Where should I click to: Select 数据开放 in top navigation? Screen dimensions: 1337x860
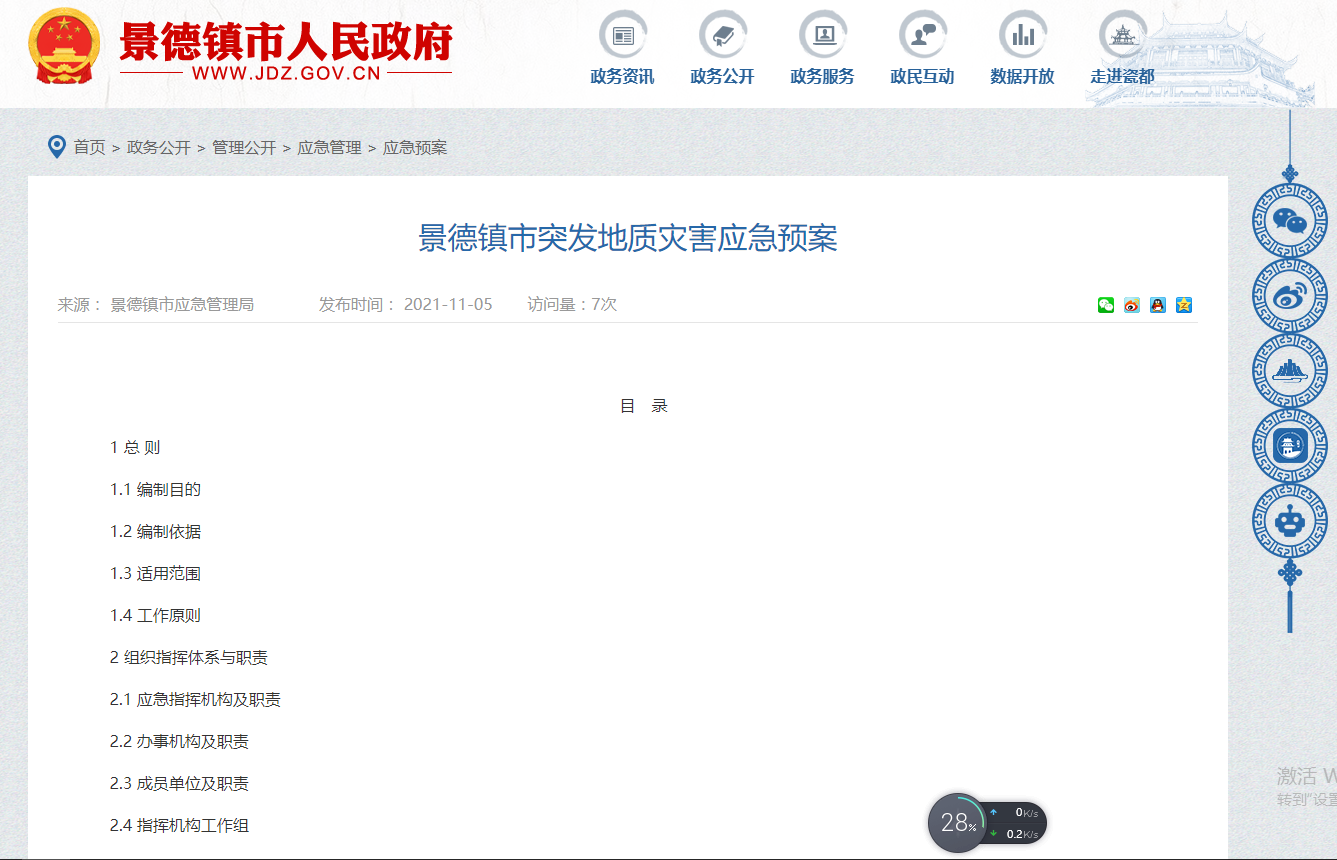[1022, 50]
